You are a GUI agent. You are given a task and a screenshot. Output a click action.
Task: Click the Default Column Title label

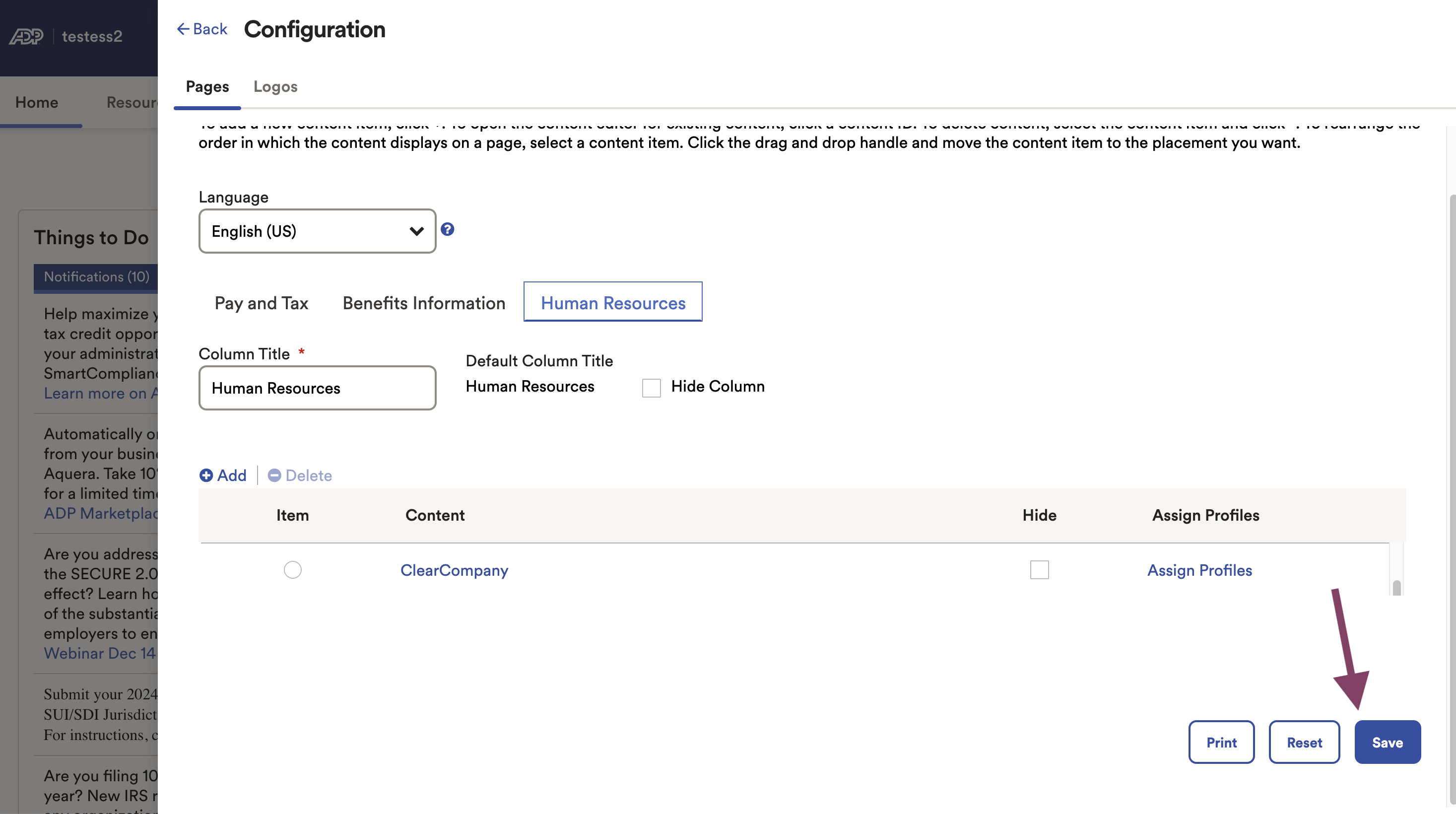[x=539, y=361]
